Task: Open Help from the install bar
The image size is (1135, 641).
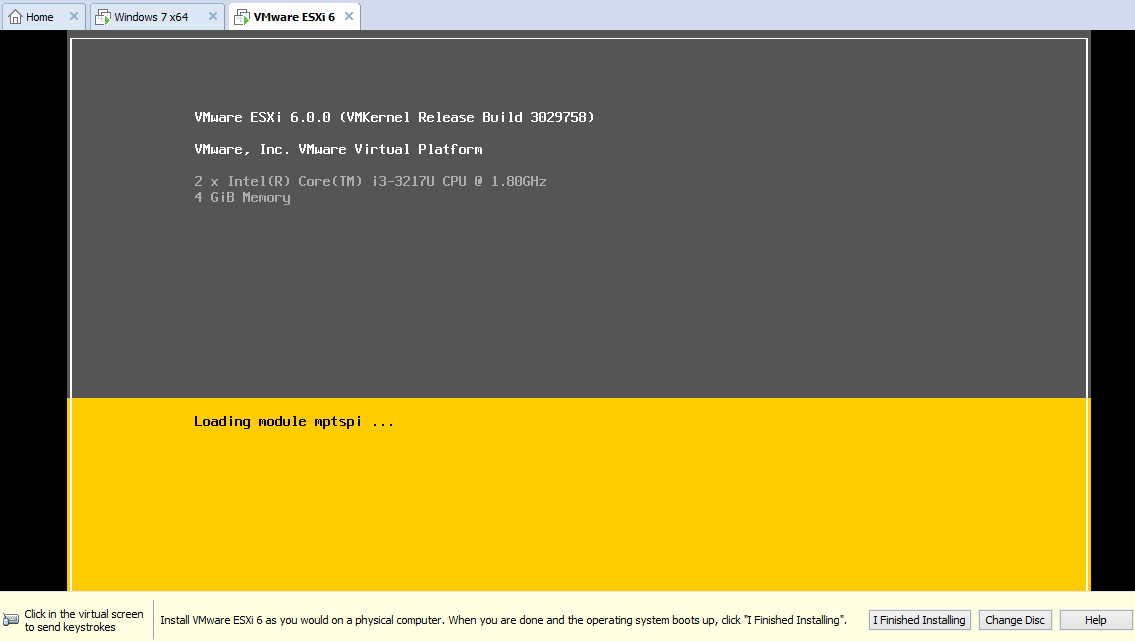Action: click(x=1096, y=620)
